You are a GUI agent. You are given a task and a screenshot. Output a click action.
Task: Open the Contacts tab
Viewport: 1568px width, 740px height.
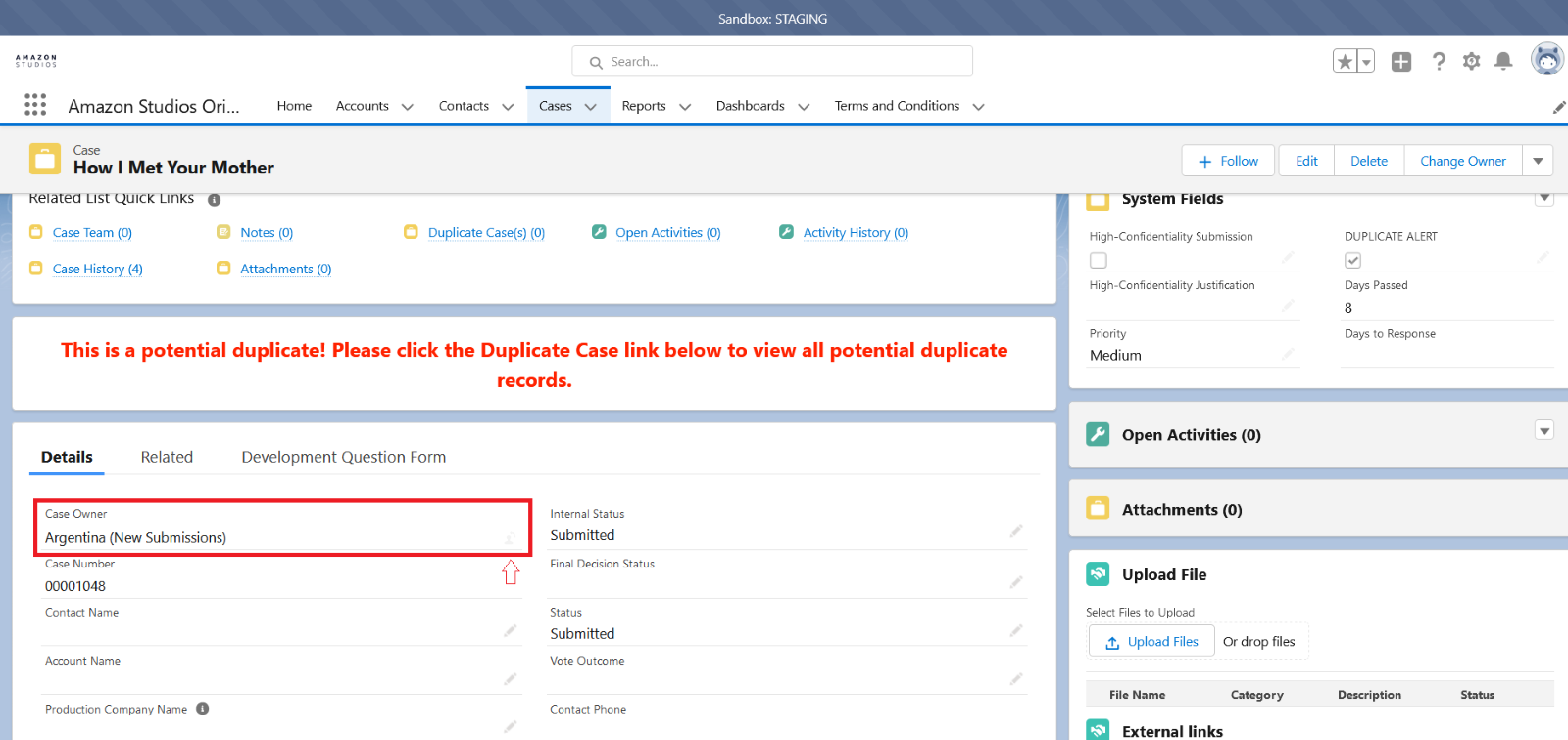click(x=464, y=106)
